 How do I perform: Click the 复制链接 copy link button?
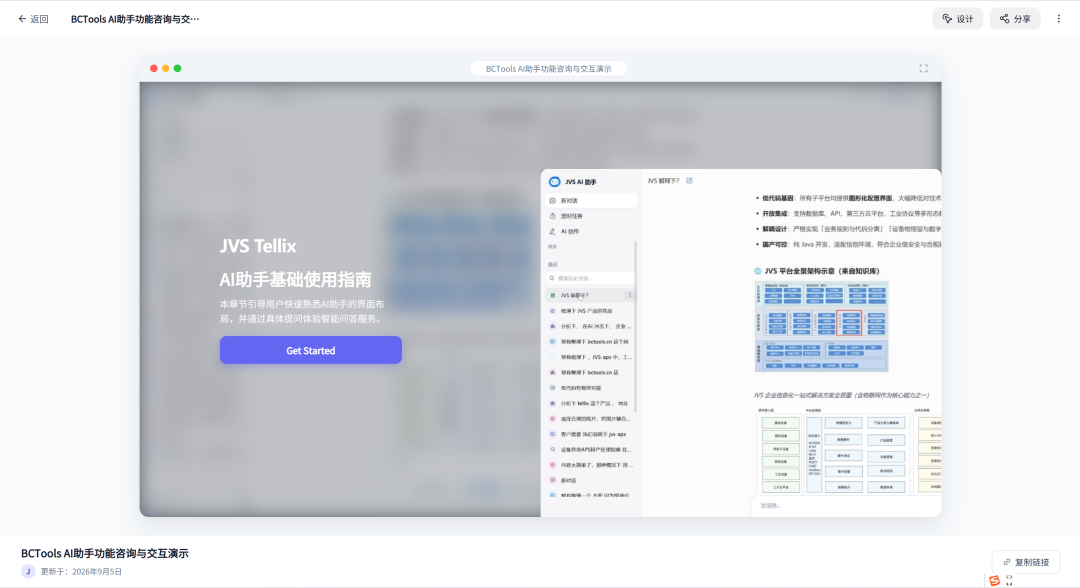click(1026, 562)
